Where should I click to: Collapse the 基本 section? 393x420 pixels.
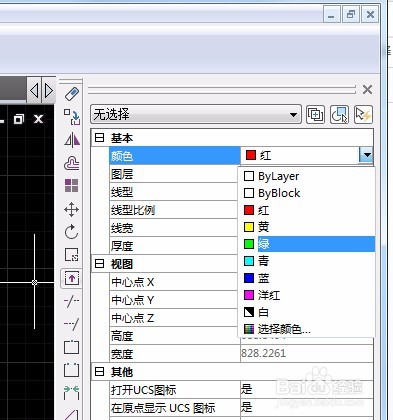click(x=99, y=138)
